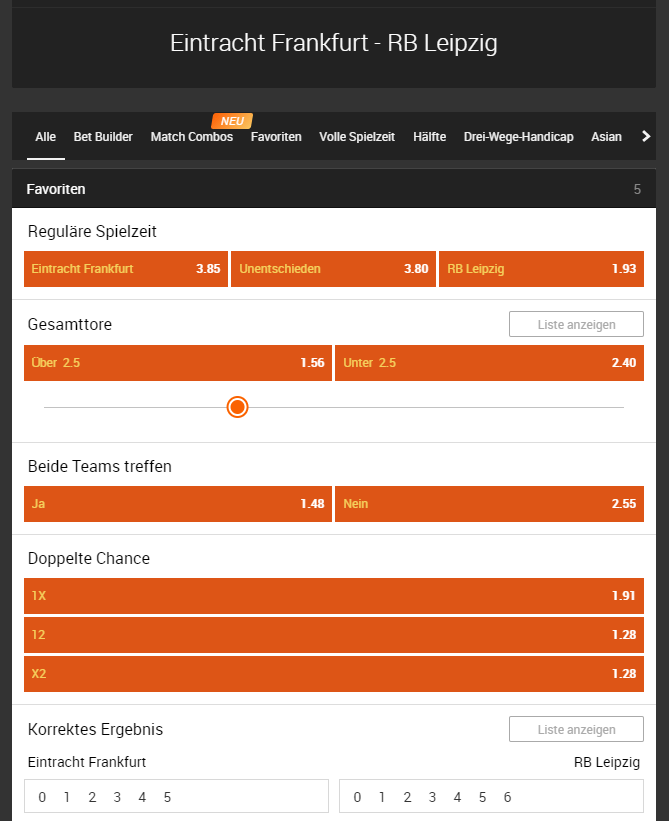Image resolution: width=669 pixels, height=821 pixels.
Task: Choose 2 goals for RB Leipzig
Action: tap(407, 797)
